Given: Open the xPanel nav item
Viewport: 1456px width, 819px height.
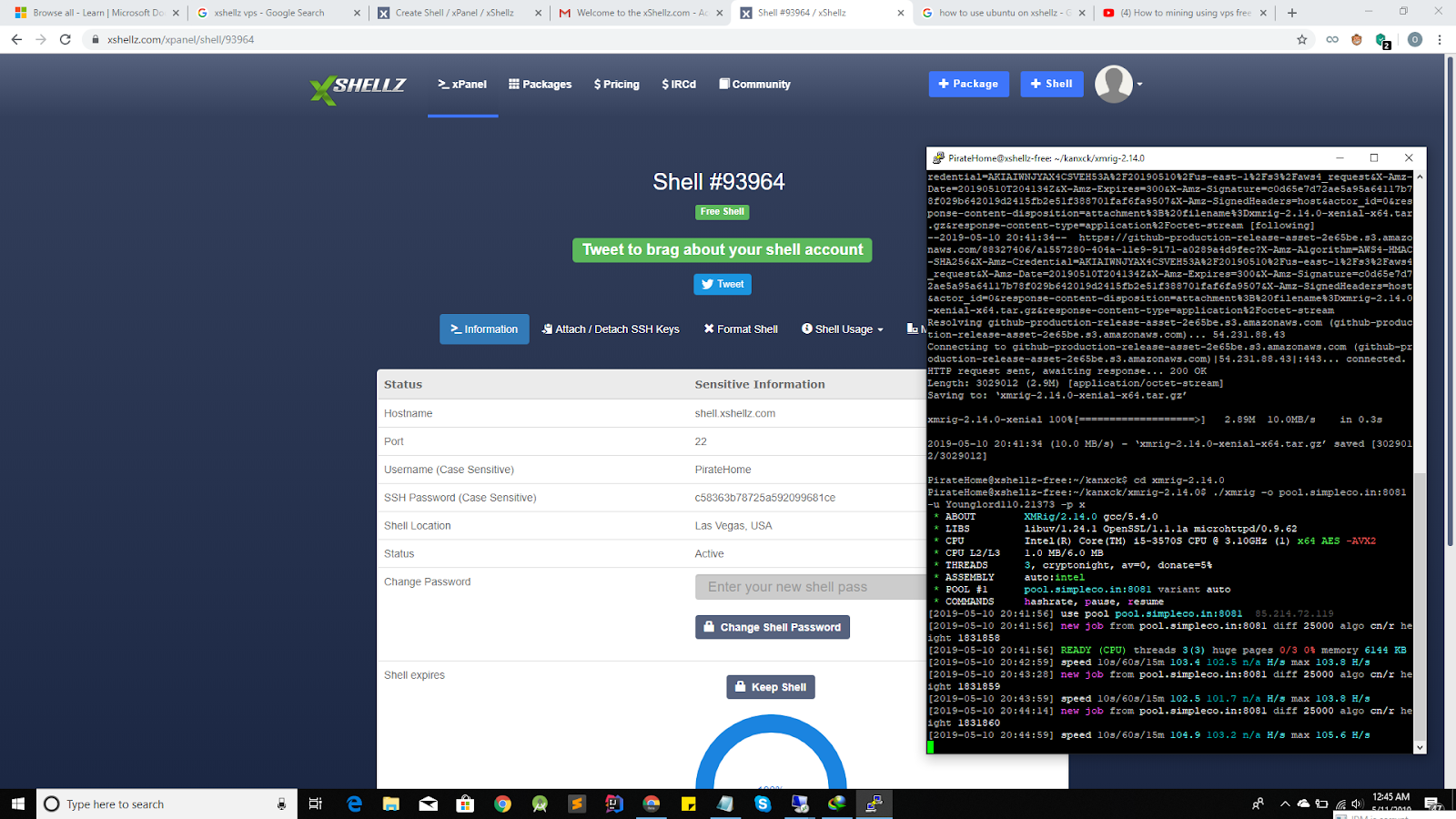Looking at the screenshot, I should coord(462,85).
